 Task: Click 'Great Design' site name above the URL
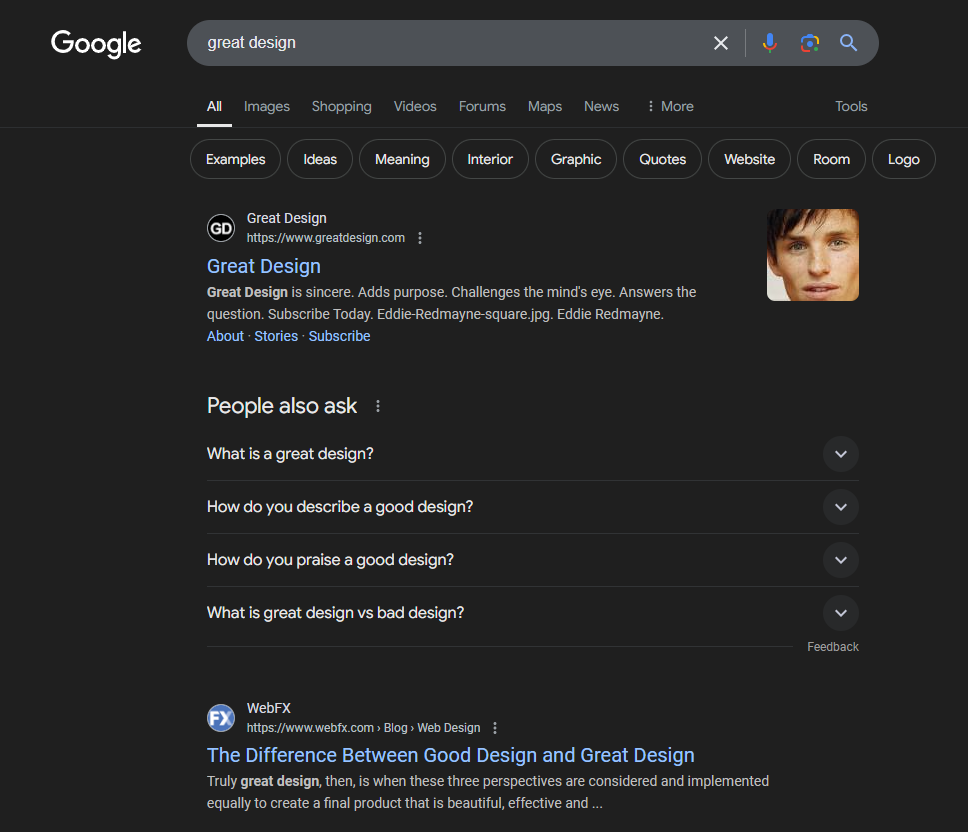click(286, 218)
